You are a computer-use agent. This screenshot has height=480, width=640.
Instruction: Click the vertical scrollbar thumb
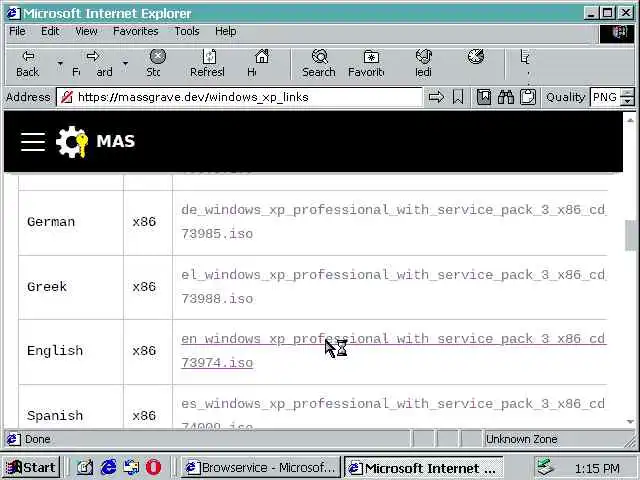[630, 236]
